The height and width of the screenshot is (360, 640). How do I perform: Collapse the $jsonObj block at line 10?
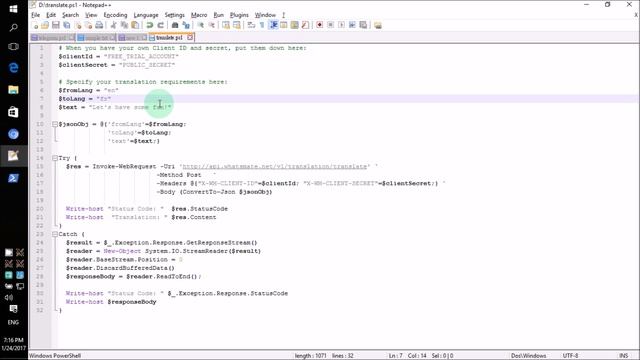pyautogui.click(x=55, y=124)
